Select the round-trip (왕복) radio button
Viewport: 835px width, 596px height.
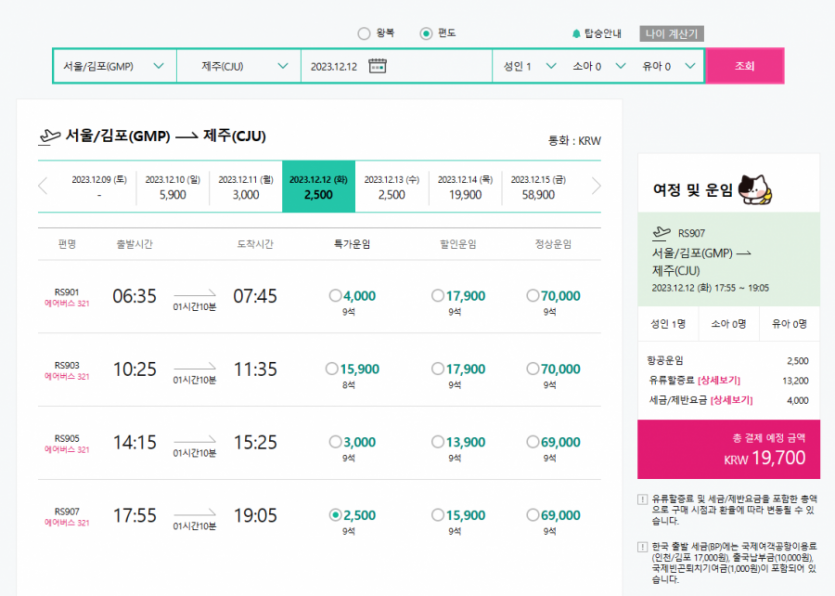[364, 33]
